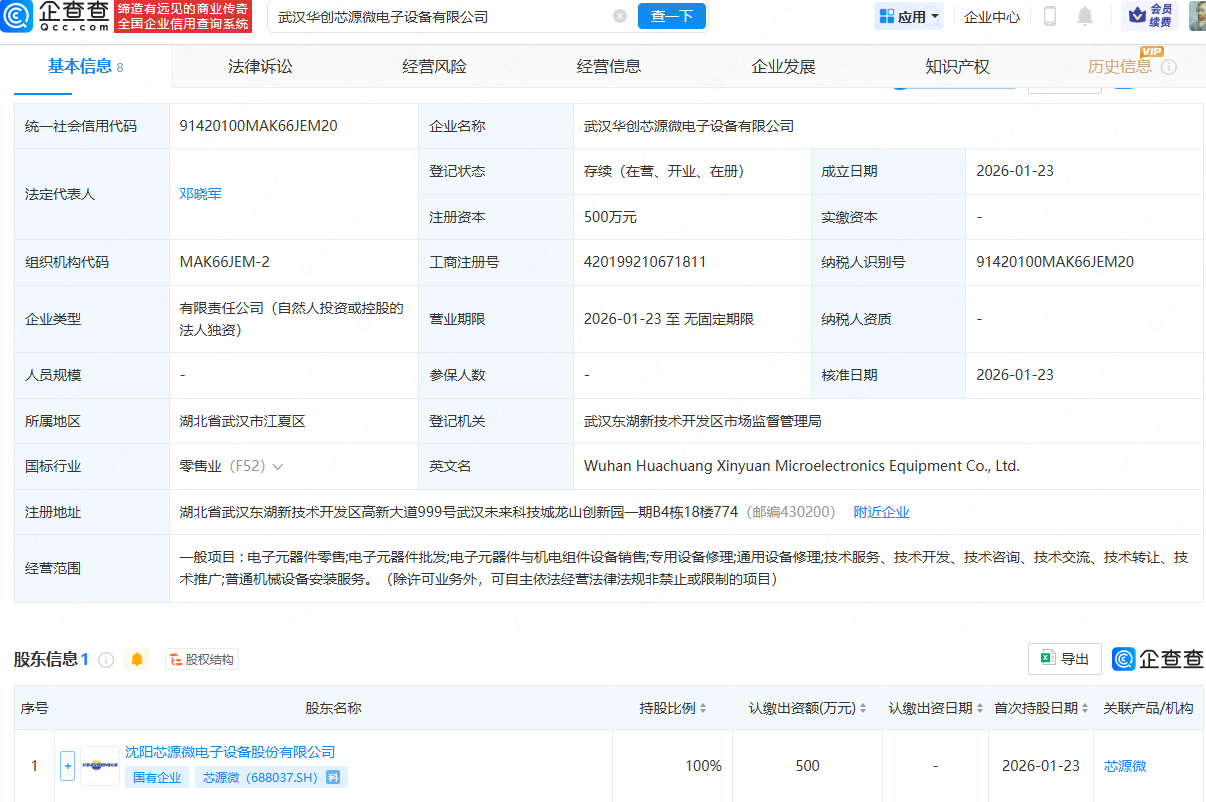
Task: Expand the 零售业 (F52) industry chevron
Action: coord(278,467)
